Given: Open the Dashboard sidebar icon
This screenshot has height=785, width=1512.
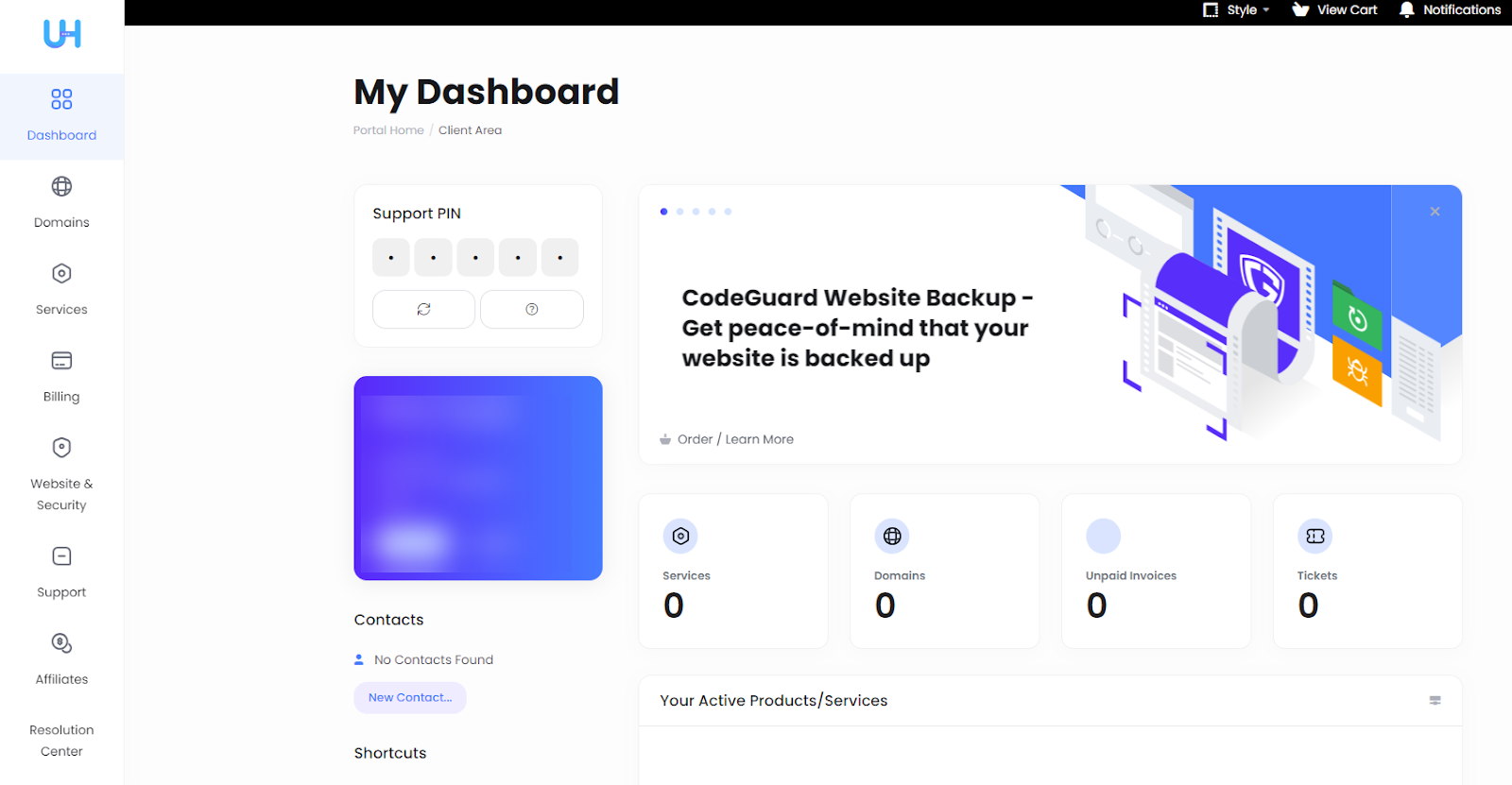Looking at the screenshot, I should (61, 99).
